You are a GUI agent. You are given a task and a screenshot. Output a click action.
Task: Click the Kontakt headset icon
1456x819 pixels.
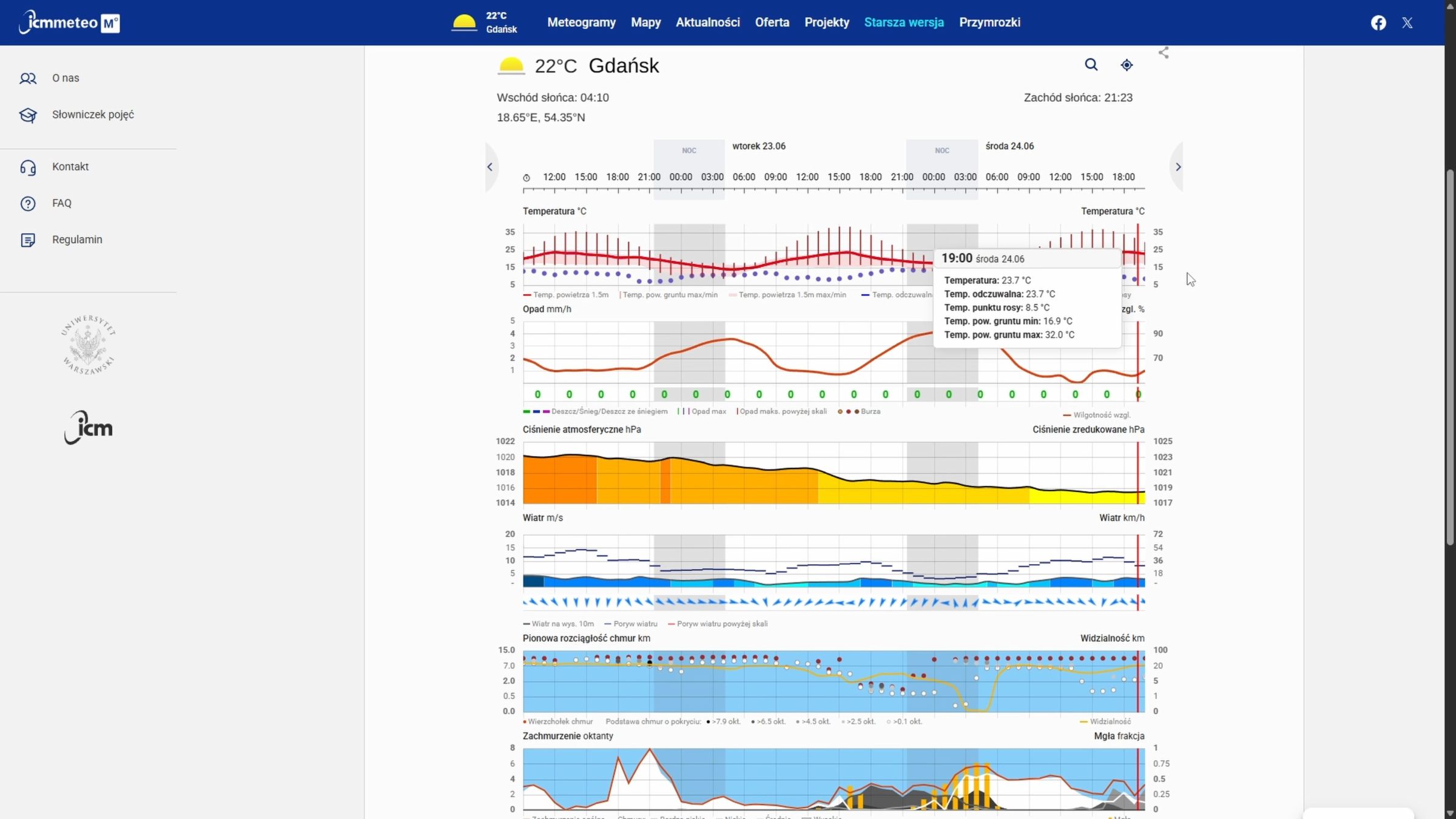(28, 167)
